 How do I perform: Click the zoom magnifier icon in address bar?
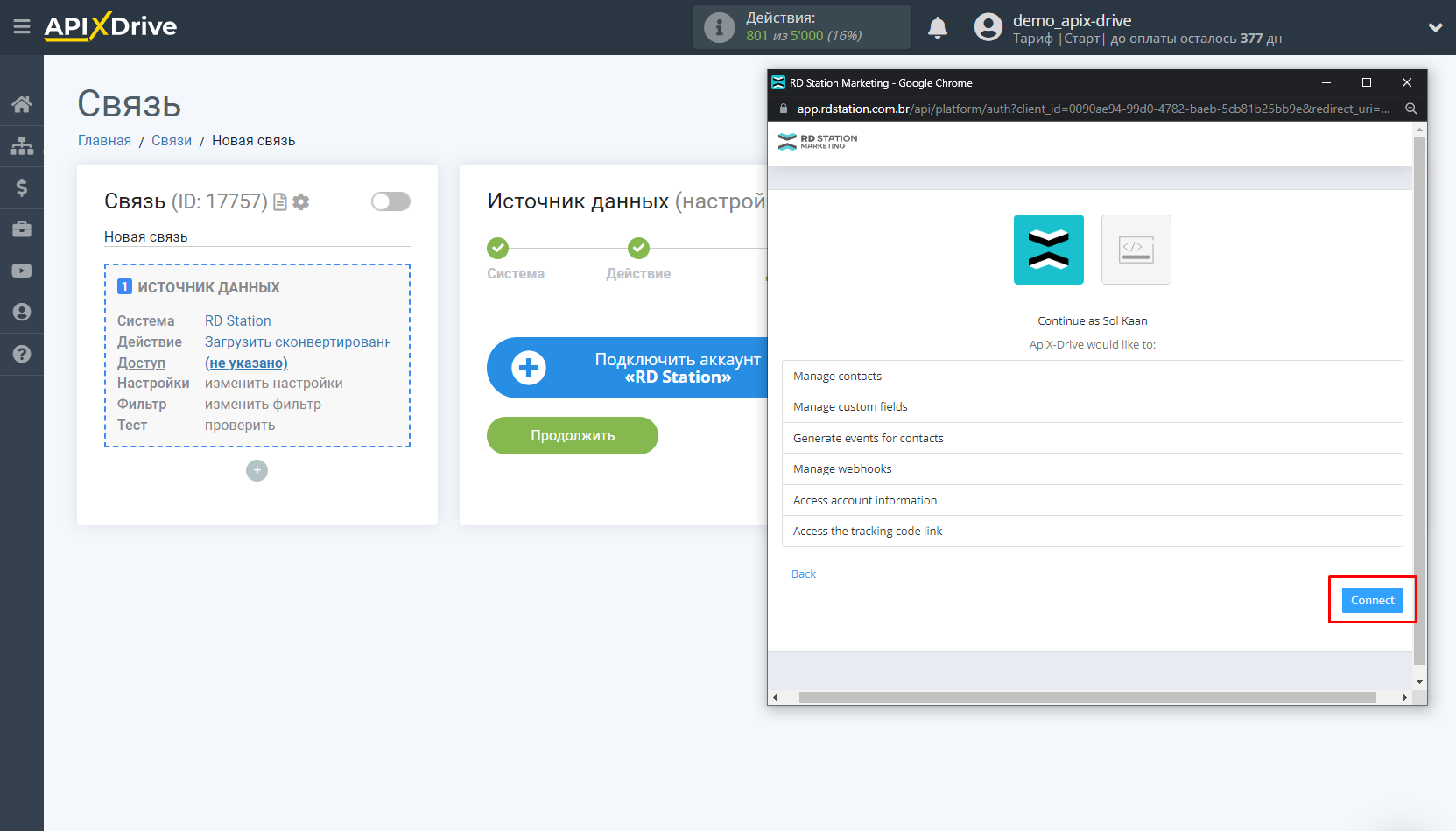point(1410,109)
